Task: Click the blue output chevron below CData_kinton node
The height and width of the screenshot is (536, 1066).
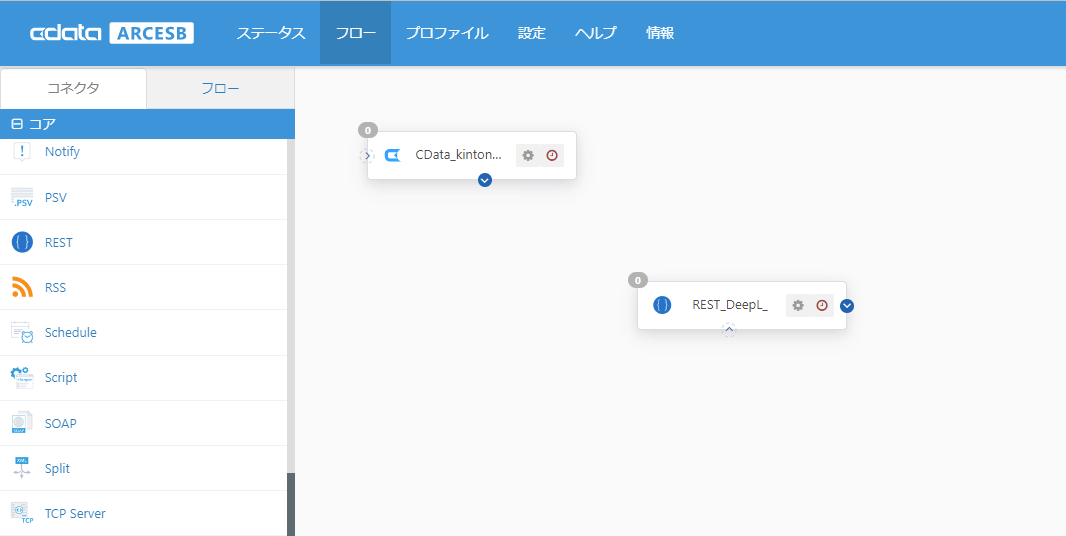Action: click(485, 180)
